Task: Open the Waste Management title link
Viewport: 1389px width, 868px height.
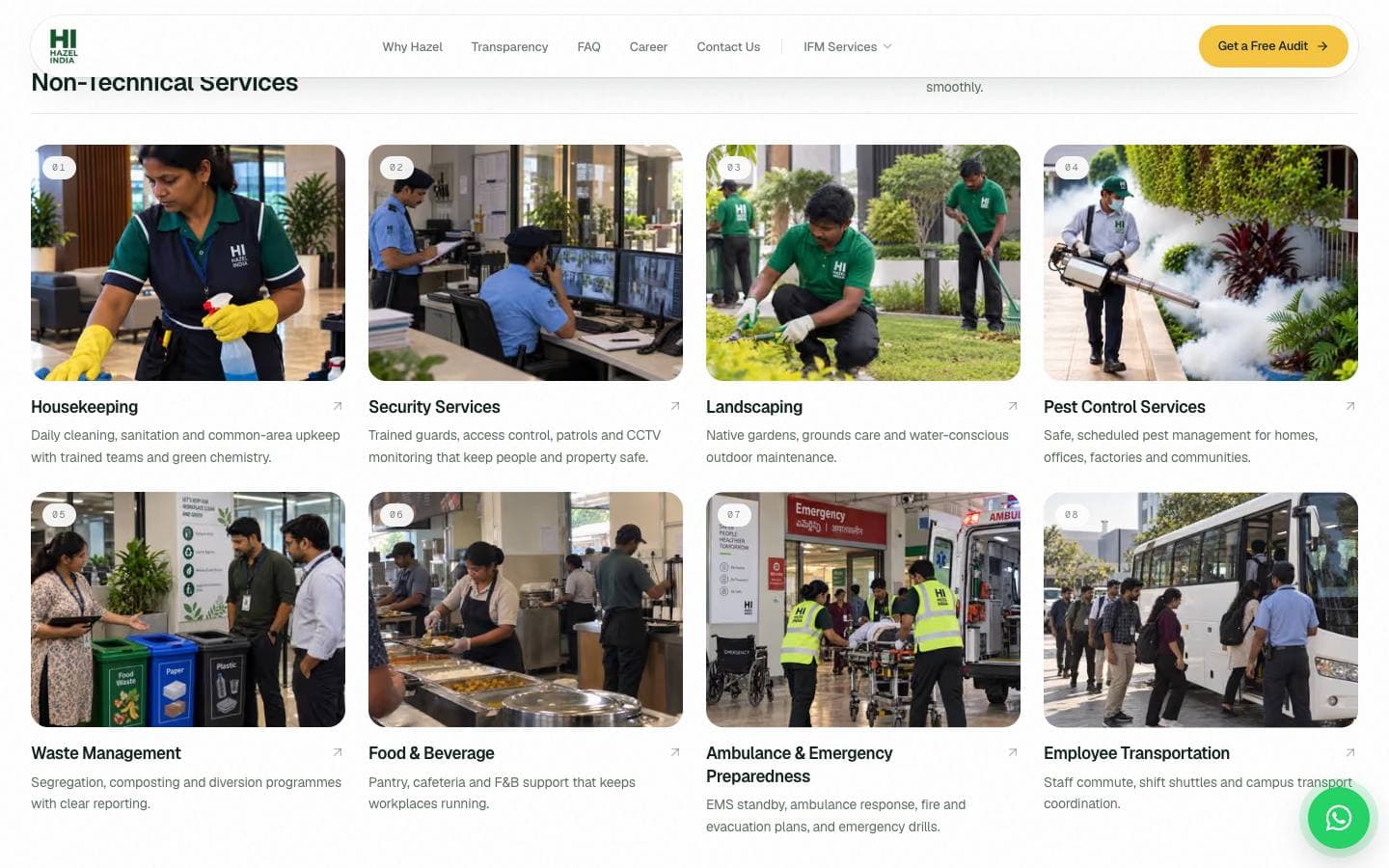Action: point(106,753)
